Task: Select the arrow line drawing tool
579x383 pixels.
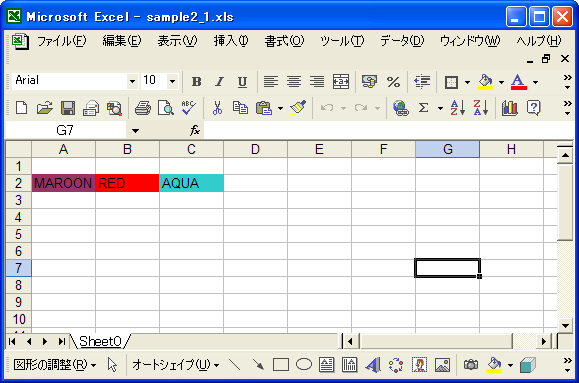Action: (258, 365)
